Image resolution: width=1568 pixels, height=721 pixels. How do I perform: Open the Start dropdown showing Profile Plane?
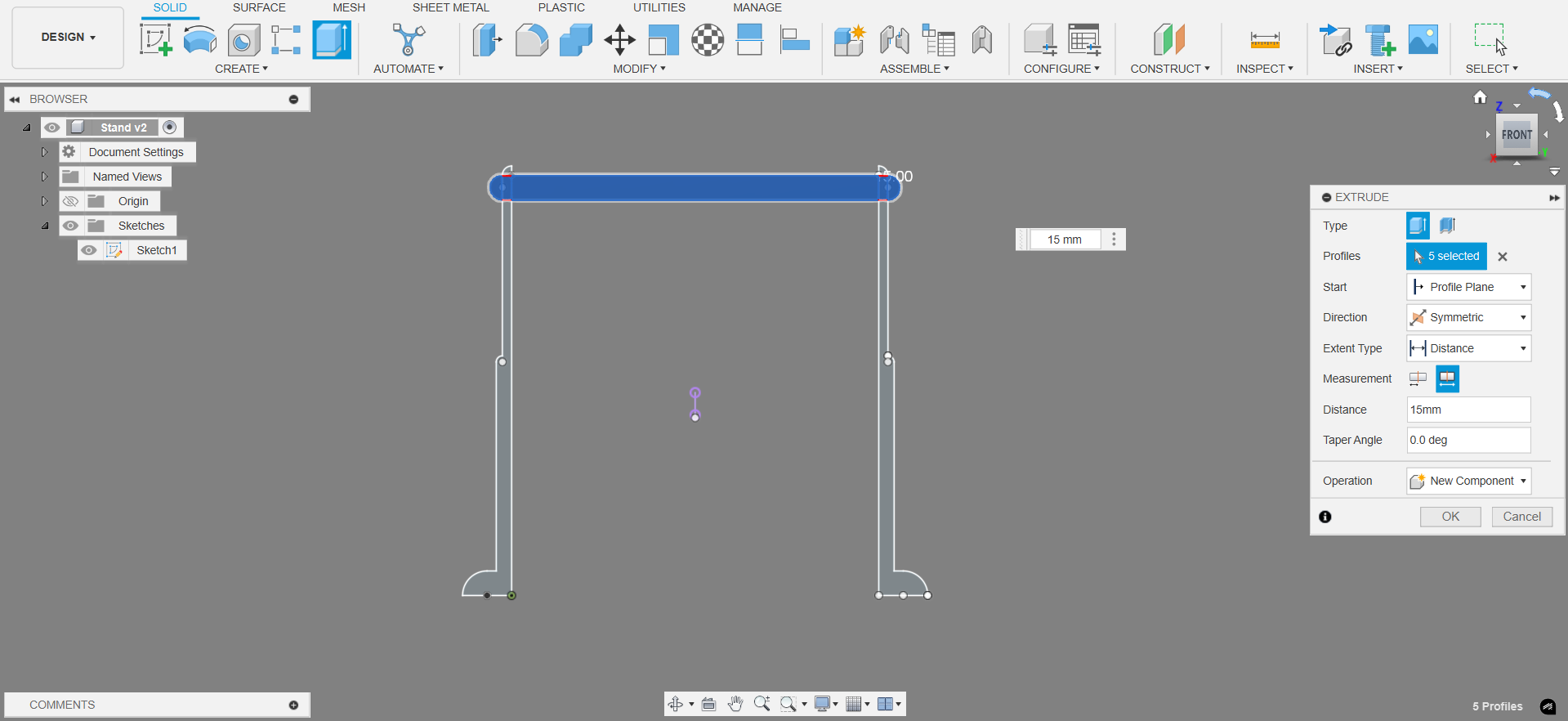click(x=1468, y=287)
